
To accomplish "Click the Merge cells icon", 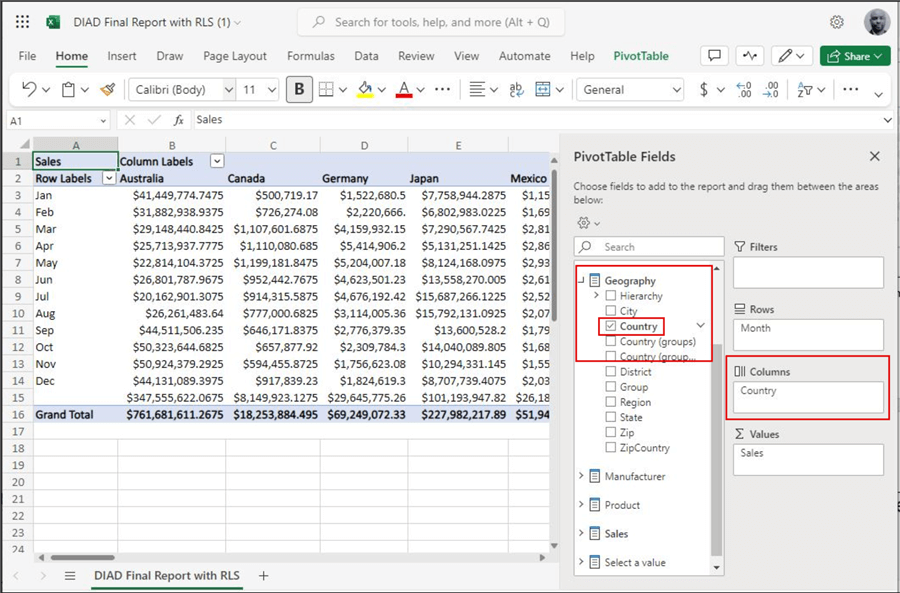I will click(543, 90).
